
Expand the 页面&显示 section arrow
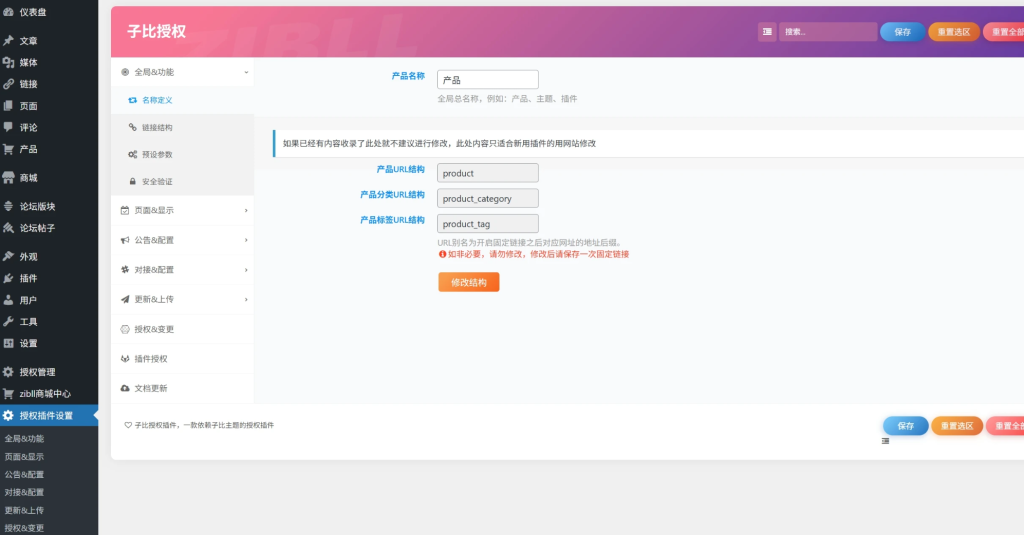click(x=246, y=210)
